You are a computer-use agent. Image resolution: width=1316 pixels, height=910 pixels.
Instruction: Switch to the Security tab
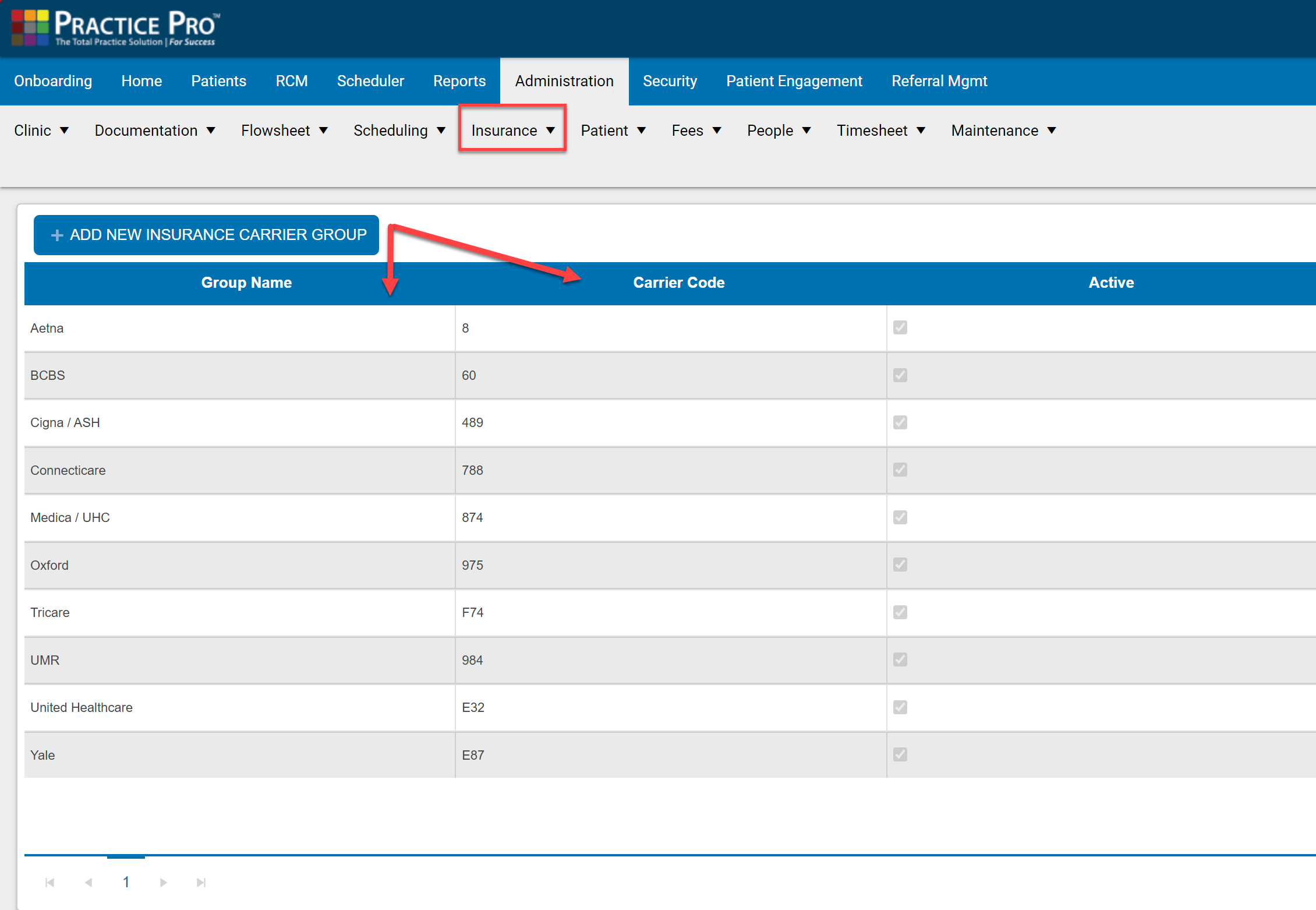coord(670,81)
